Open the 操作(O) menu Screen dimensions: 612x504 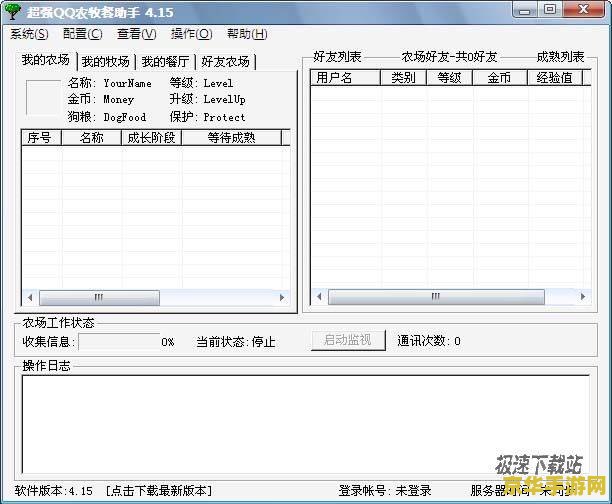(192, 34)
